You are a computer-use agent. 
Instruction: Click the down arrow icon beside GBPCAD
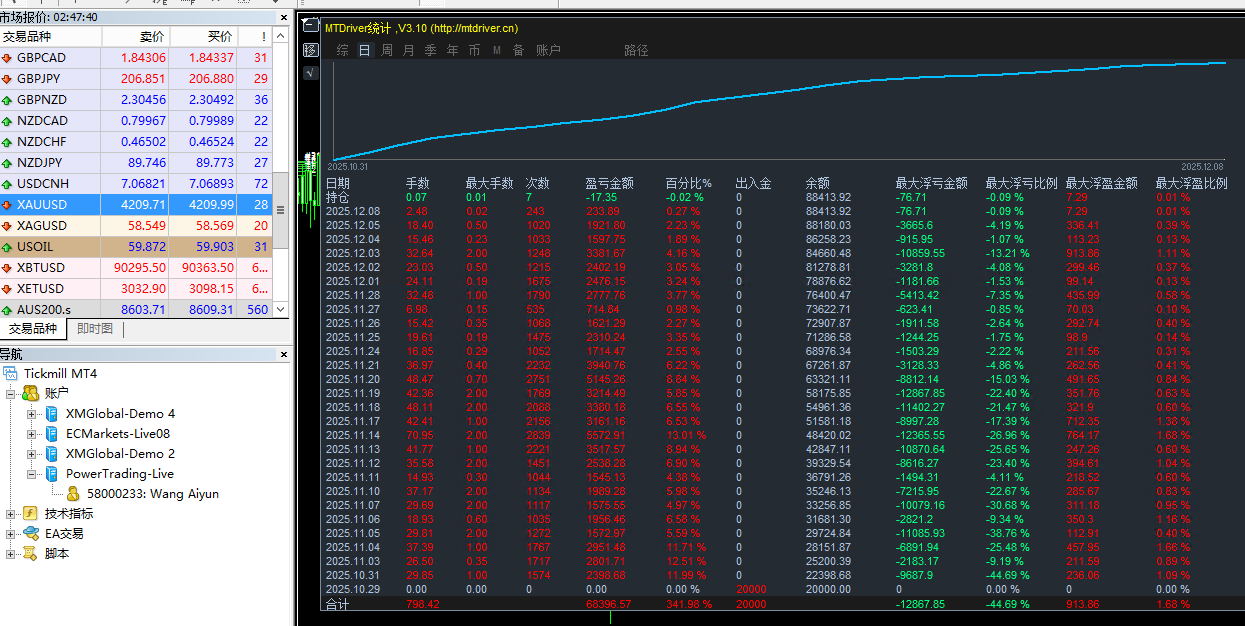(x=8, y=58)
